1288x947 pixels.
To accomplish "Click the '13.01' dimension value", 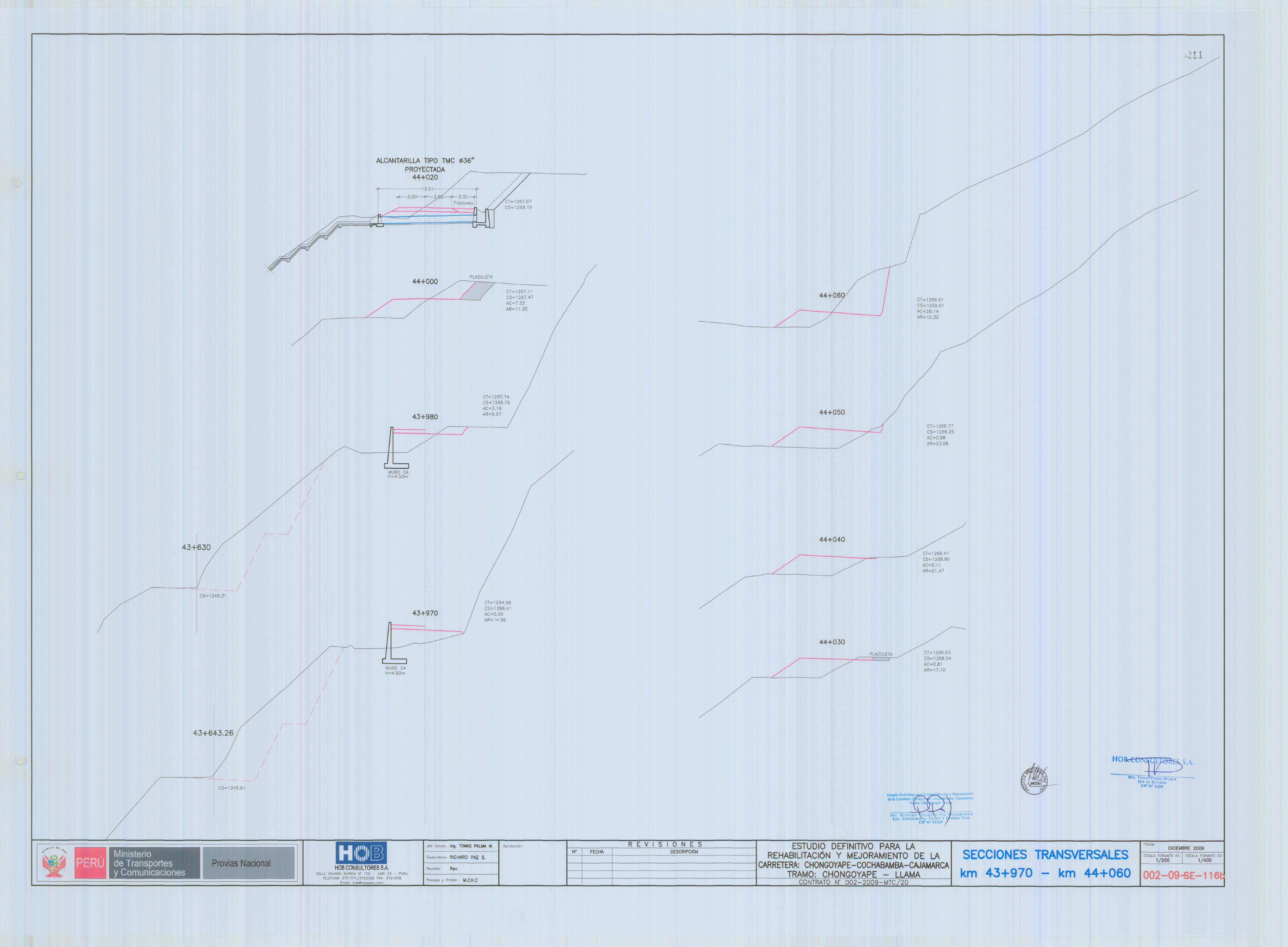I will click(427, 189).
